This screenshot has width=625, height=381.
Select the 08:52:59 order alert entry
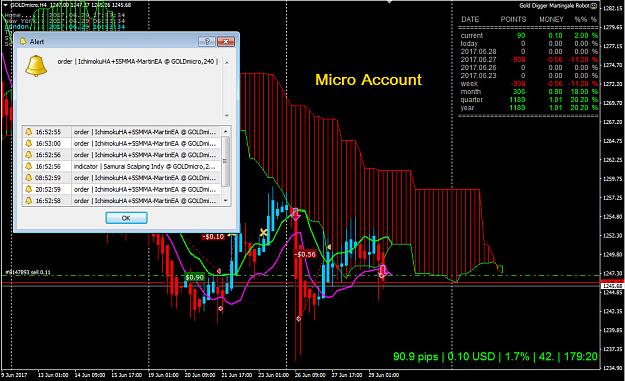[122, 178]
